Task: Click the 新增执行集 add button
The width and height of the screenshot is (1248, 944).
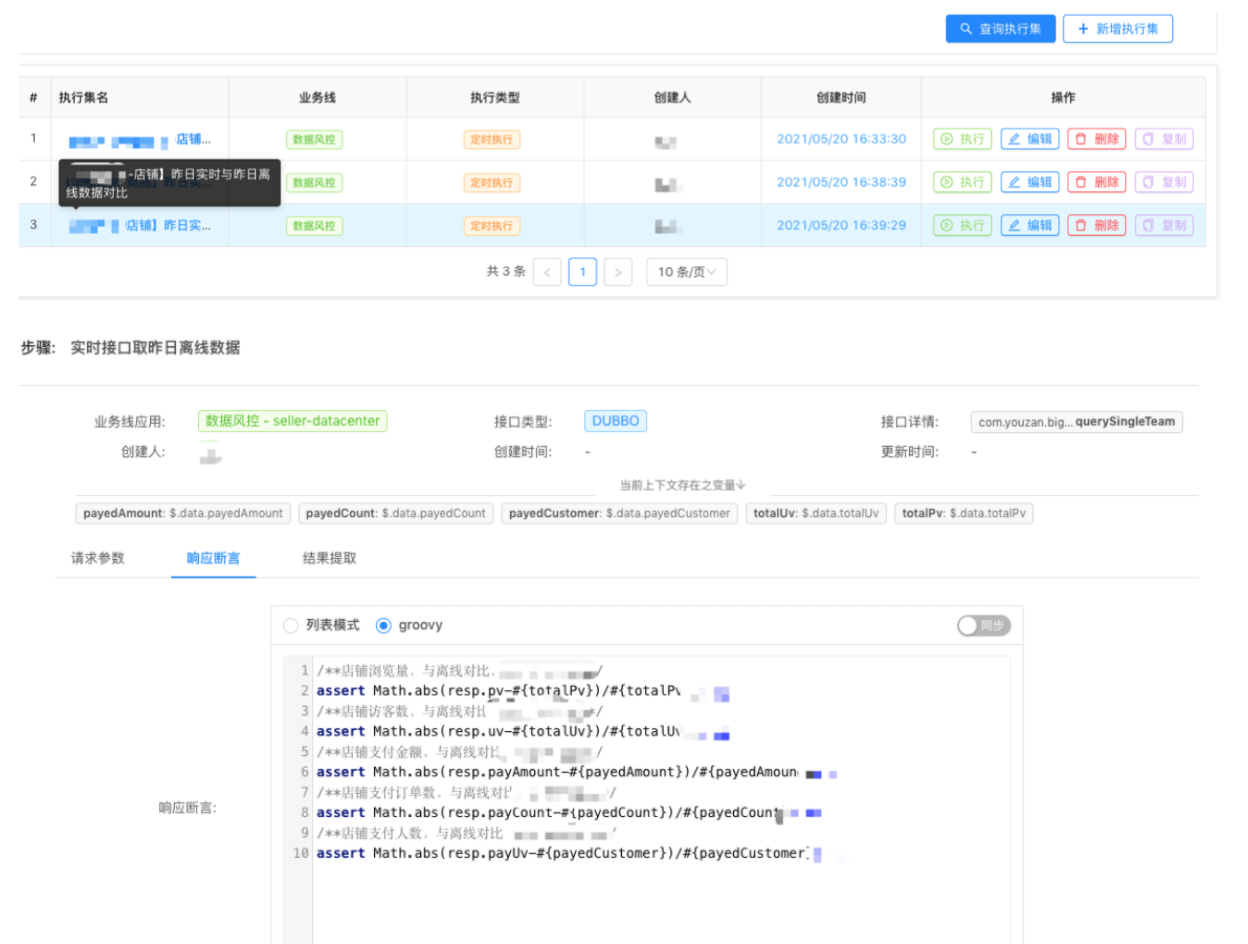Action: point(1117,29)
